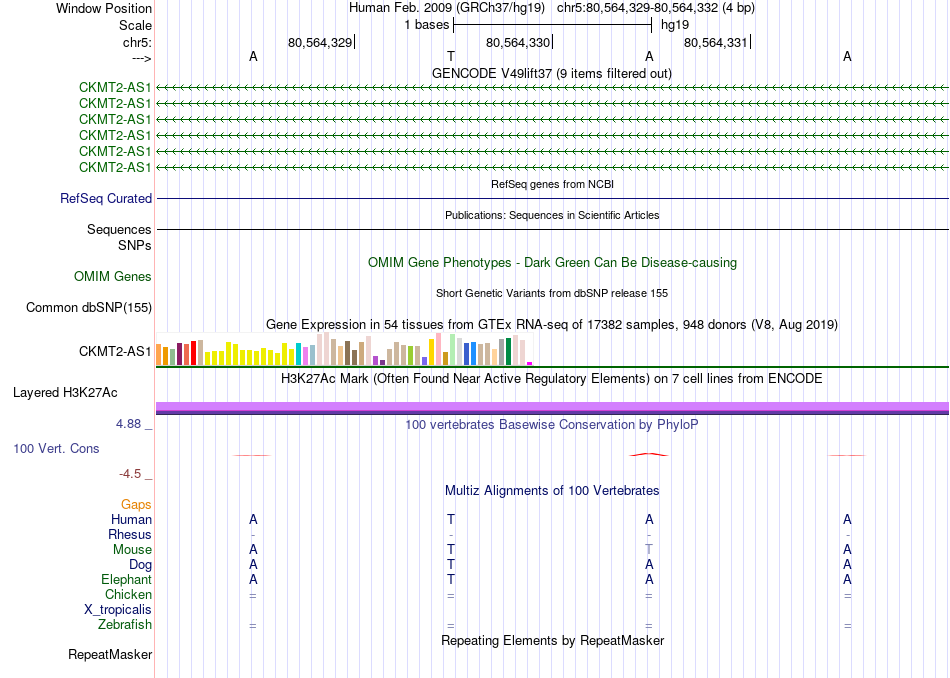
Task: Click the GTEx tissue expression bar chart
Action: [344, 349]
